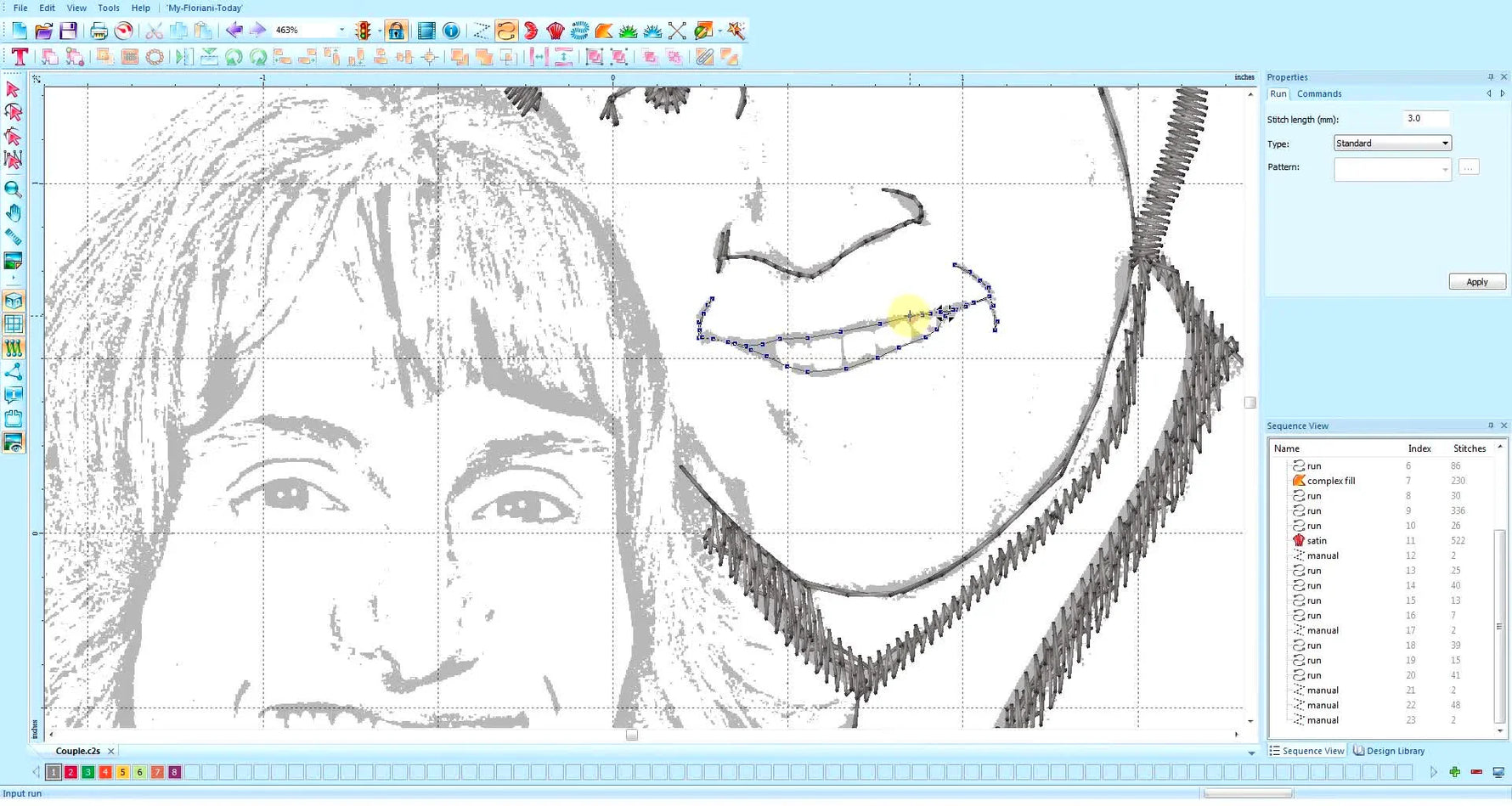Click the scissors Cut icon
The image size is (1512, 806).
pyautogui.click(x=154, y=31)
